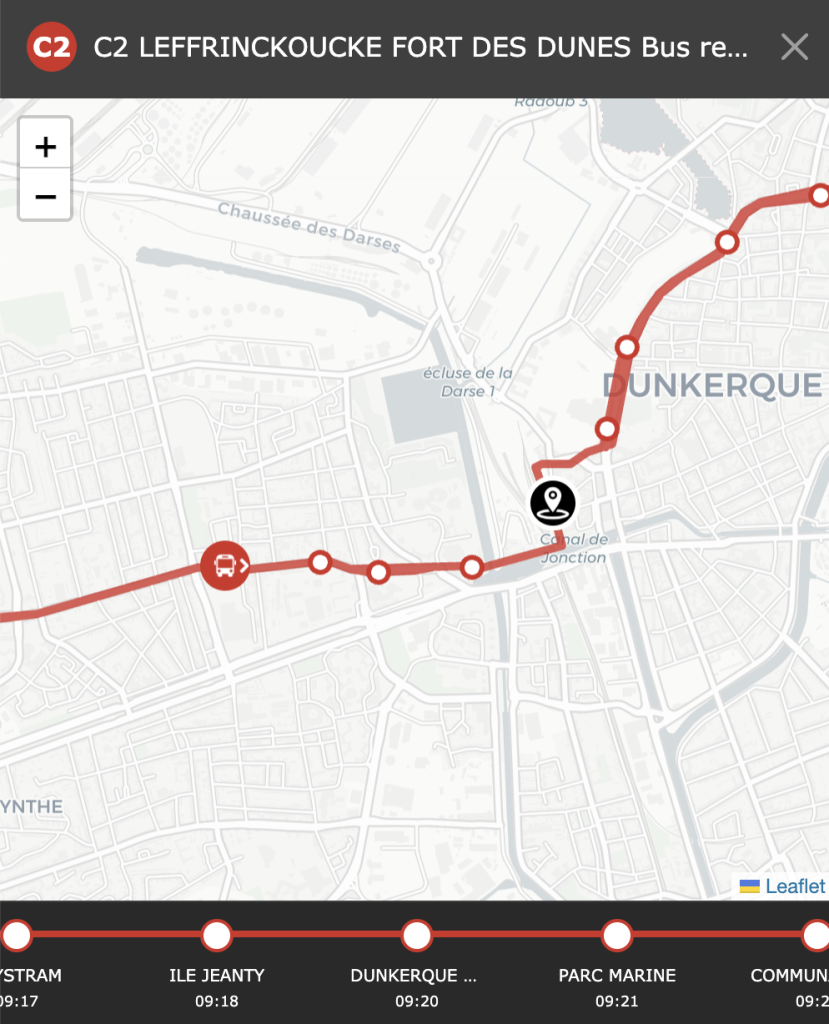Click the stop marker right of bus icon
The height and width of the screenshot is (1024, 829).
pyautogui.click(x=320, y=562)
